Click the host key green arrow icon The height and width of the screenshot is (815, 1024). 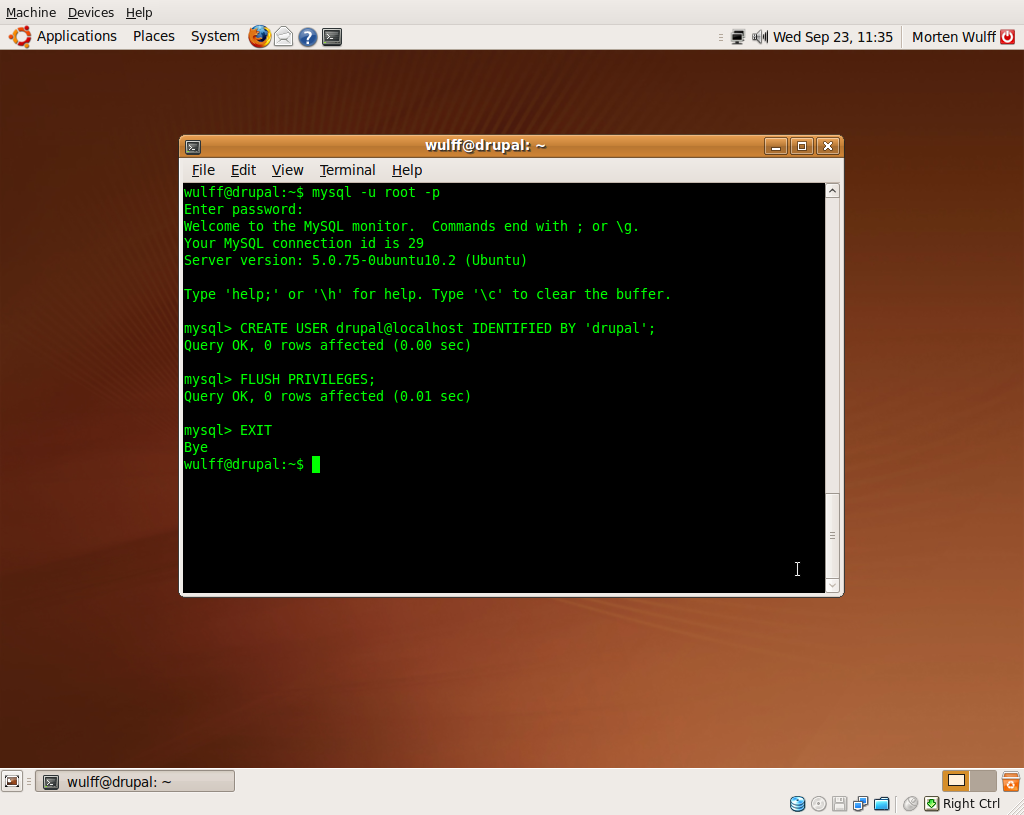tap(932, 804)
